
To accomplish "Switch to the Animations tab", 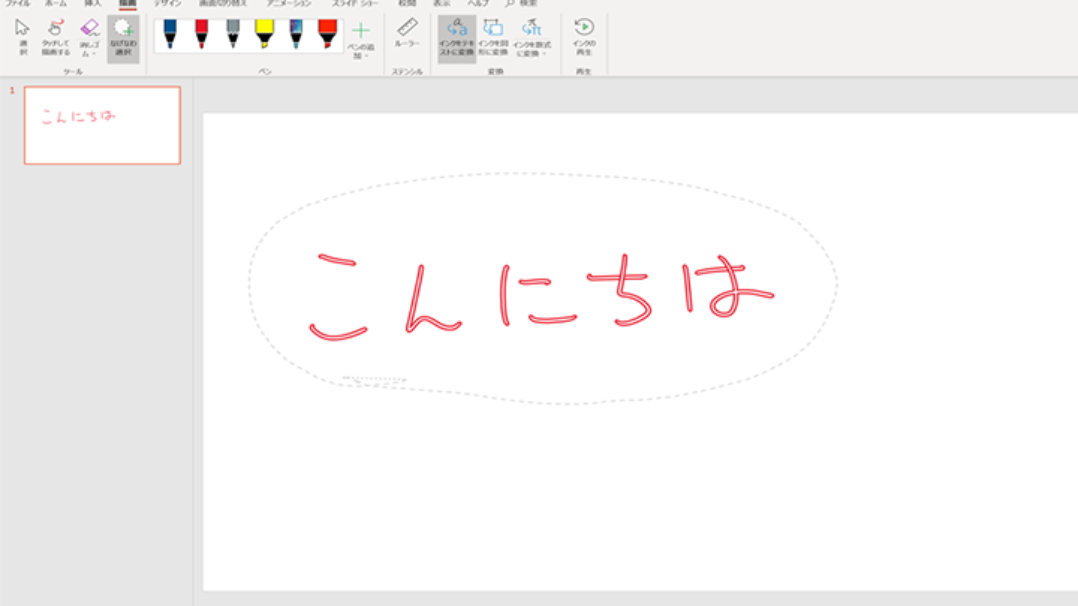I will pyautogui.click(x=289, y=3).
